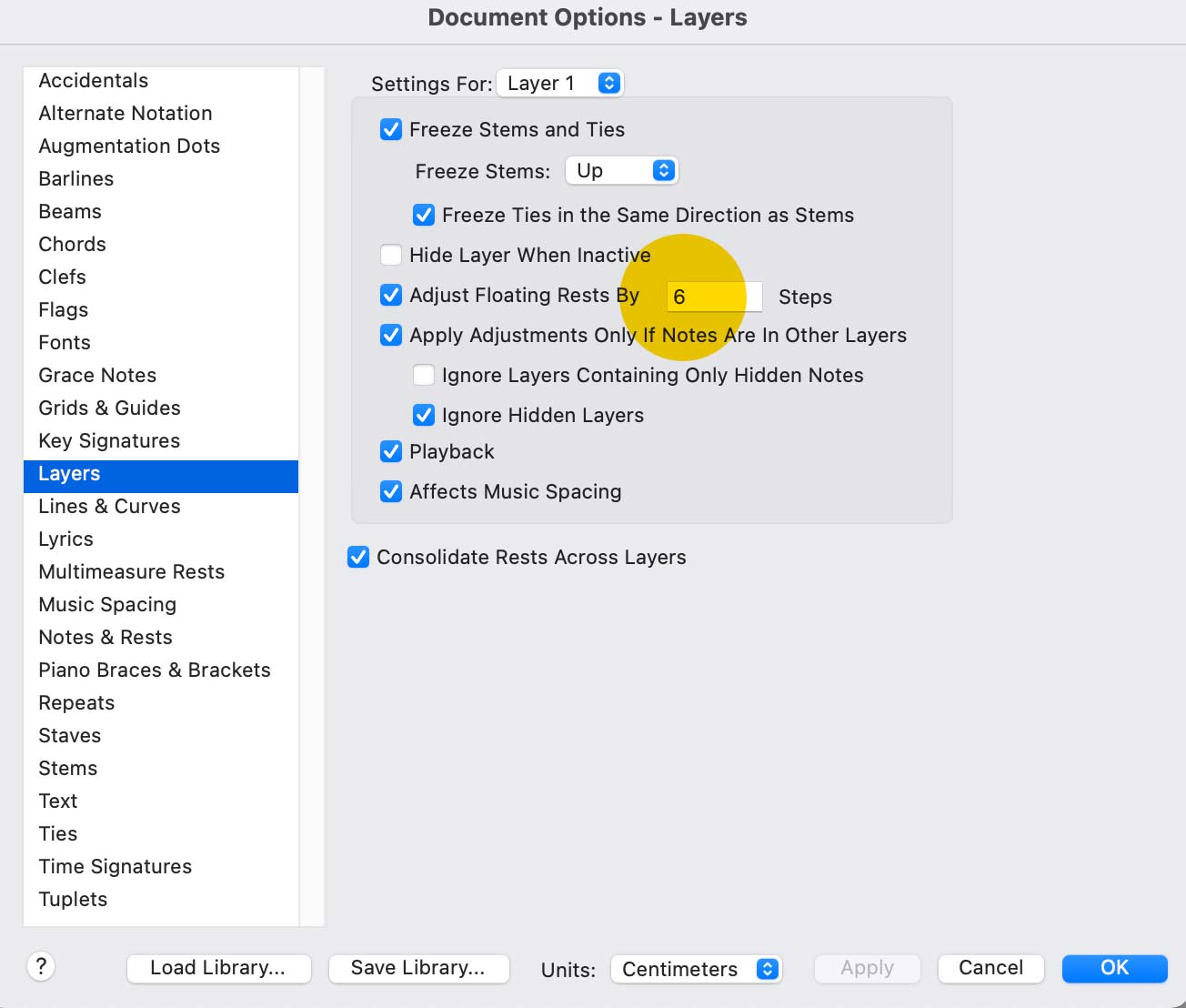Enable Ignore Layers Containing Only Hidden Notes
The width and height of the screenshot is (1186, 1008).
click(424, 375)
